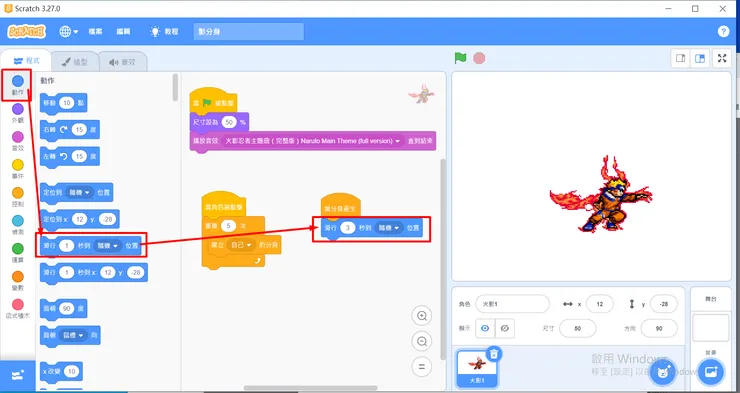
Task: Show the sprite with the eye button
Action: tap(485, 328)
